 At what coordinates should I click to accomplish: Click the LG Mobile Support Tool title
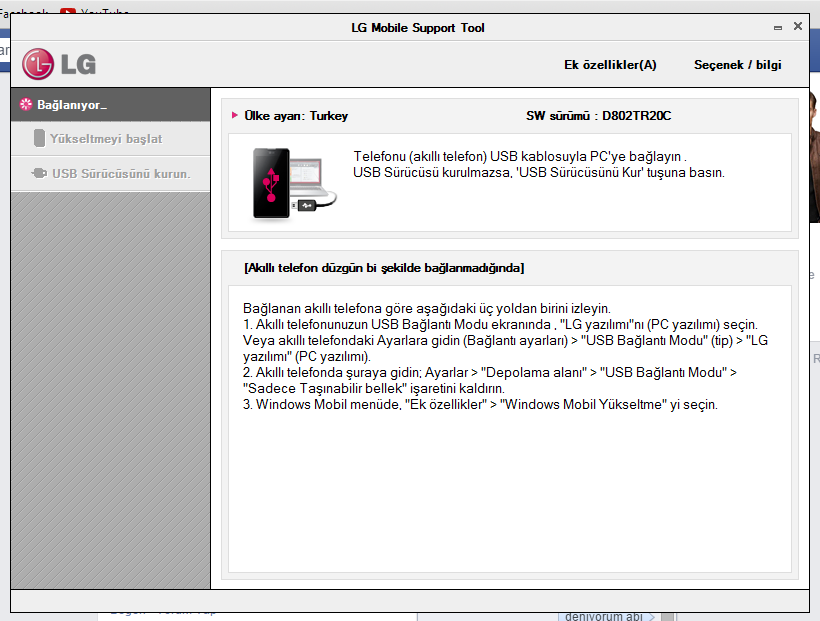(418, 28)
